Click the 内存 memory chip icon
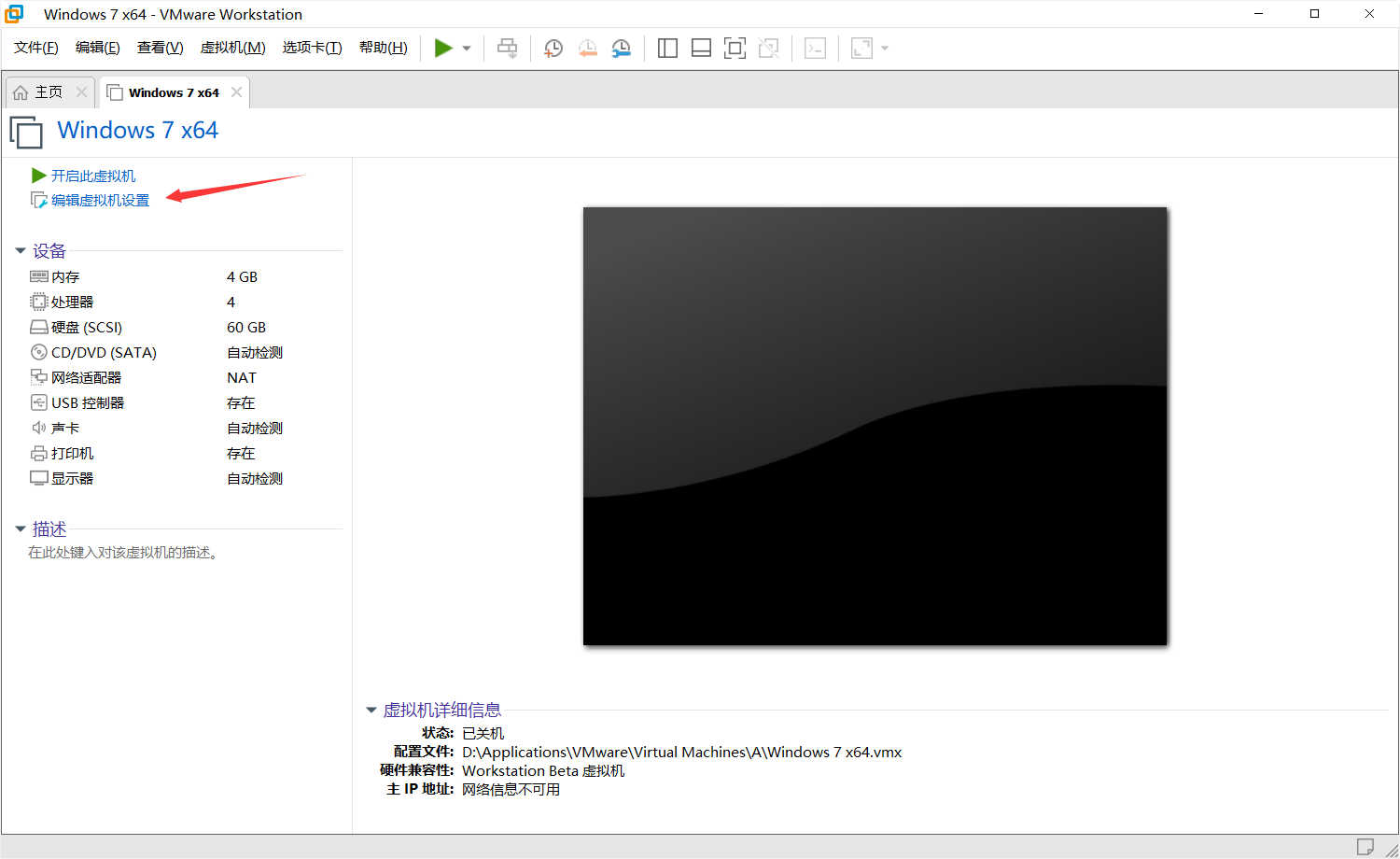The height and width of the screenshot is (859, 1400). pos(39,276)
